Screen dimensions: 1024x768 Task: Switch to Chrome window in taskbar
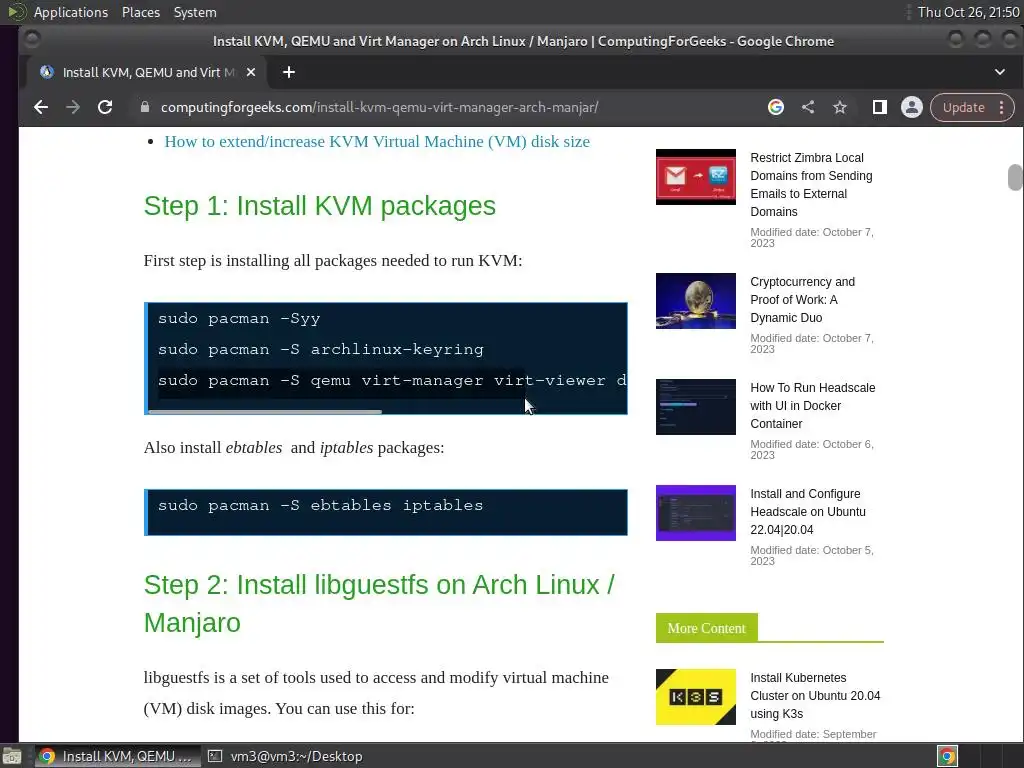pos(116,756)
